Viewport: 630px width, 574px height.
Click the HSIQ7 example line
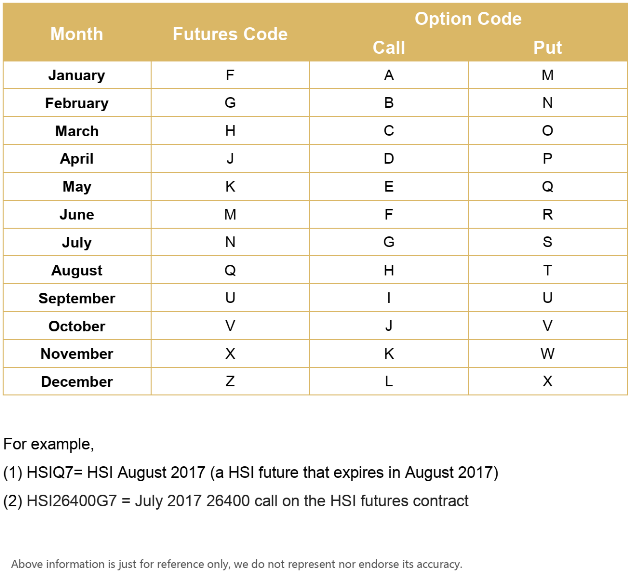(x=250, y=472)
